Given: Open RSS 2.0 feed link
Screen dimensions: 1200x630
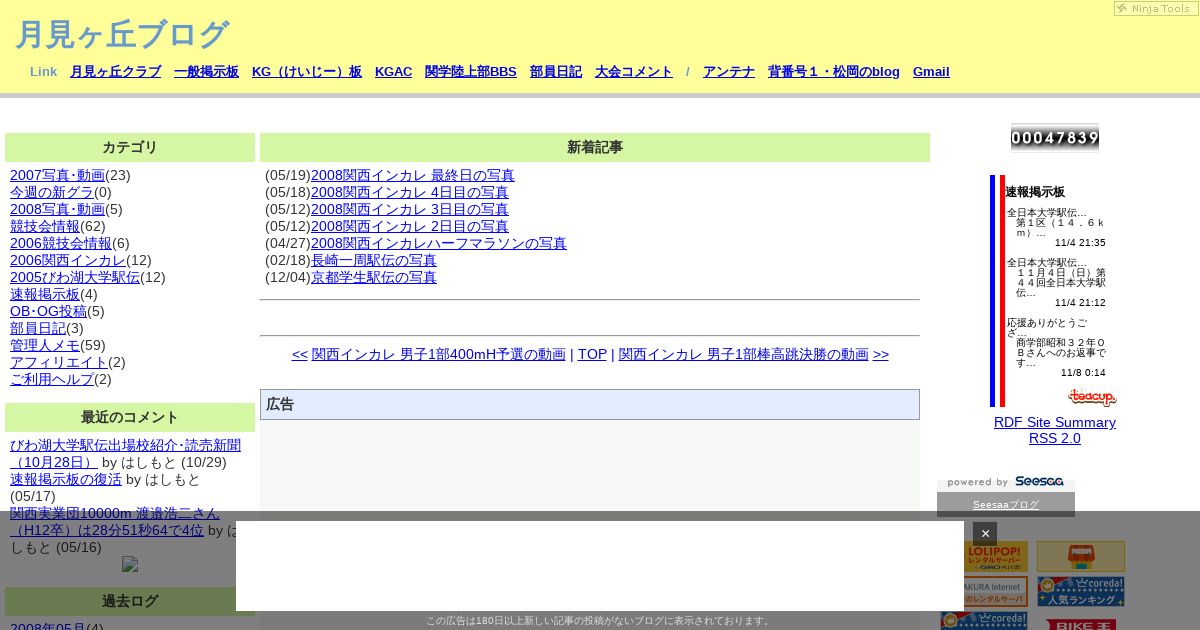Looking at the screenshot, I should tap(1055, 438).
